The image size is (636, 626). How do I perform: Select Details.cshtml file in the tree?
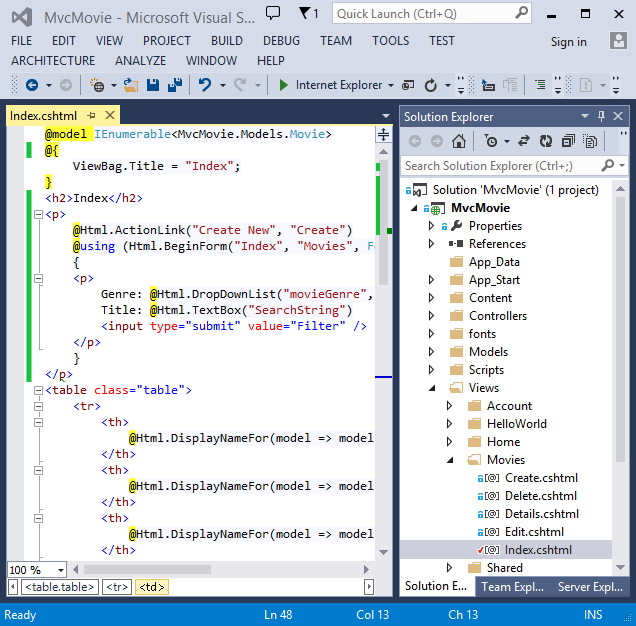click(x=541, y=514)
